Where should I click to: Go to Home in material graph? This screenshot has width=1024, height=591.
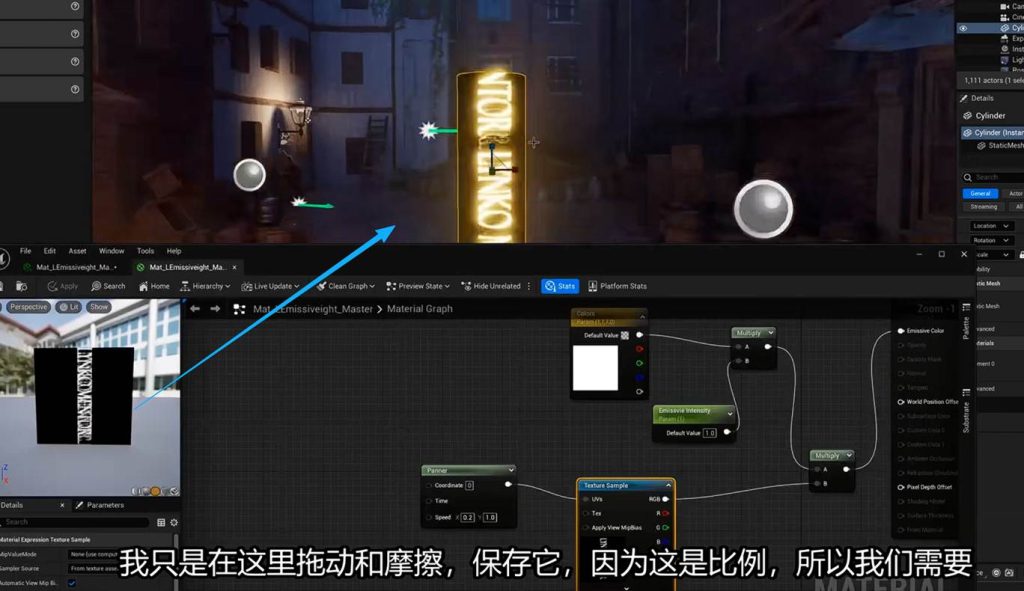(153, 286)
